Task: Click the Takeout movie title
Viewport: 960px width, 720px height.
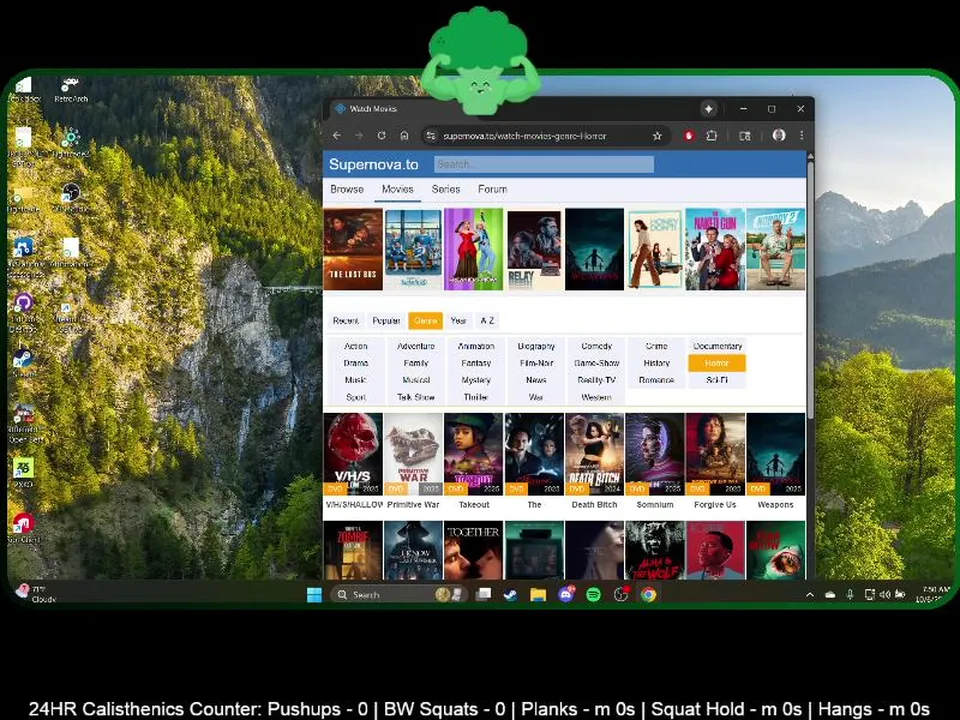Action: [x=474, y=504]
